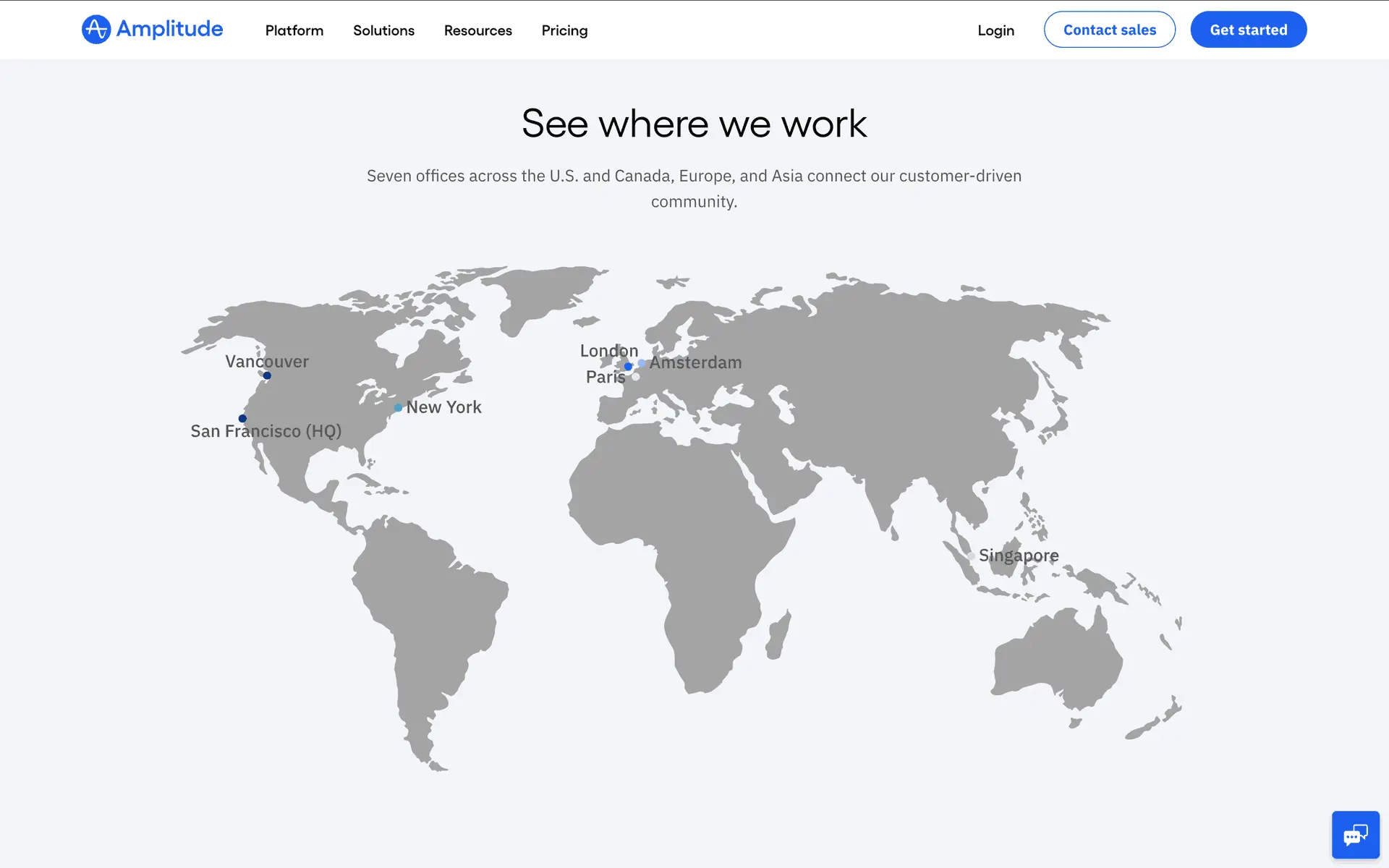Go to the Pricing page

pos(564,30)
